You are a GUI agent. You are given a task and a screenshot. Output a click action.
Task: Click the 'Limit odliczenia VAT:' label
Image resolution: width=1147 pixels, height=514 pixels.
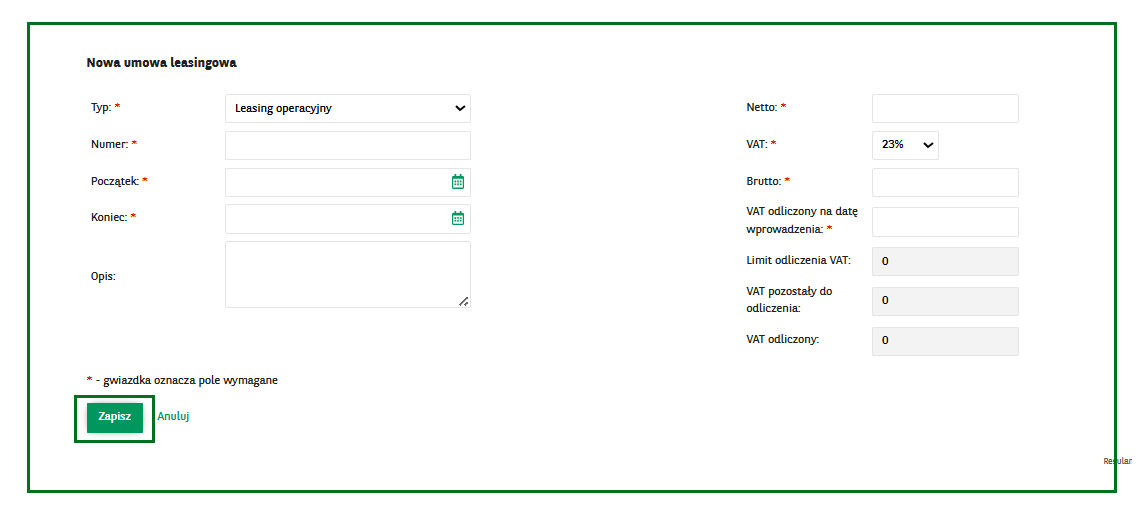pos(799,260)
